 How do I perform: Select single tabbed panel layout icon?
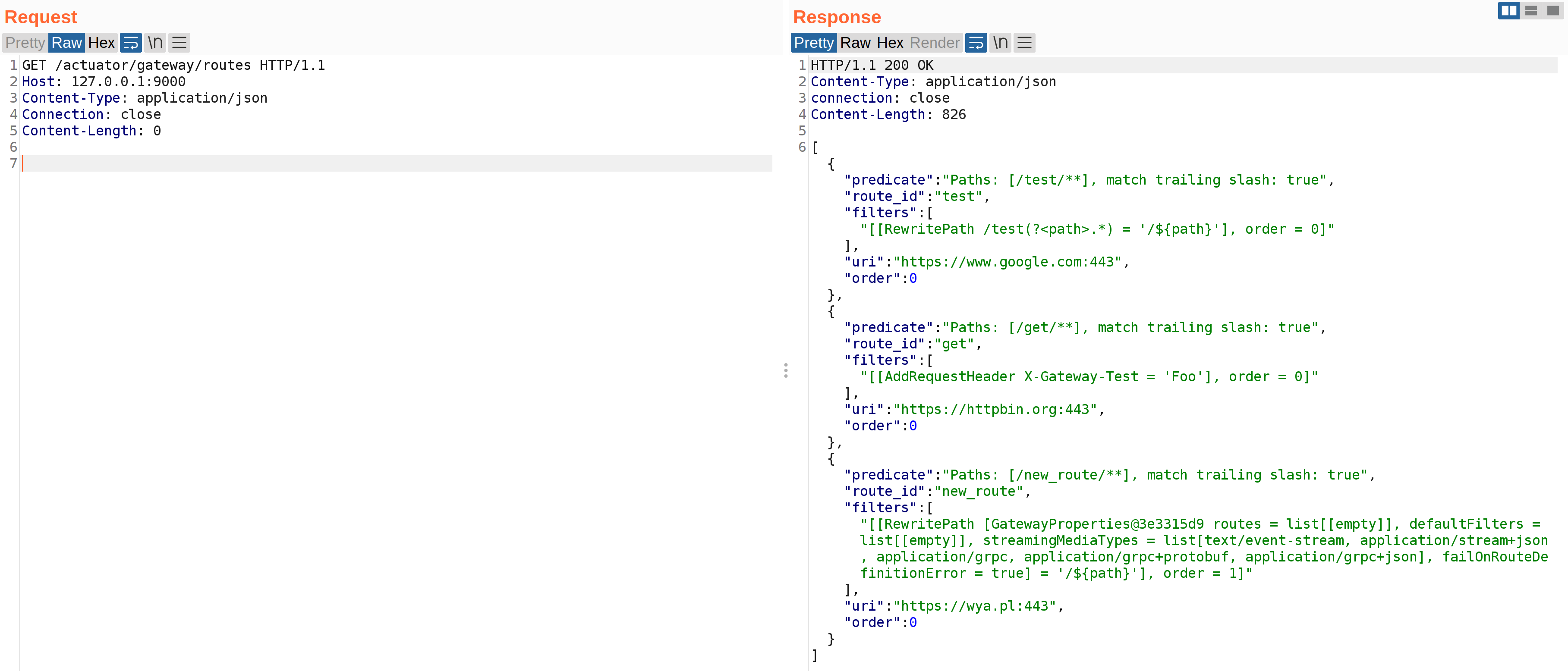(x=1553, y=10)
